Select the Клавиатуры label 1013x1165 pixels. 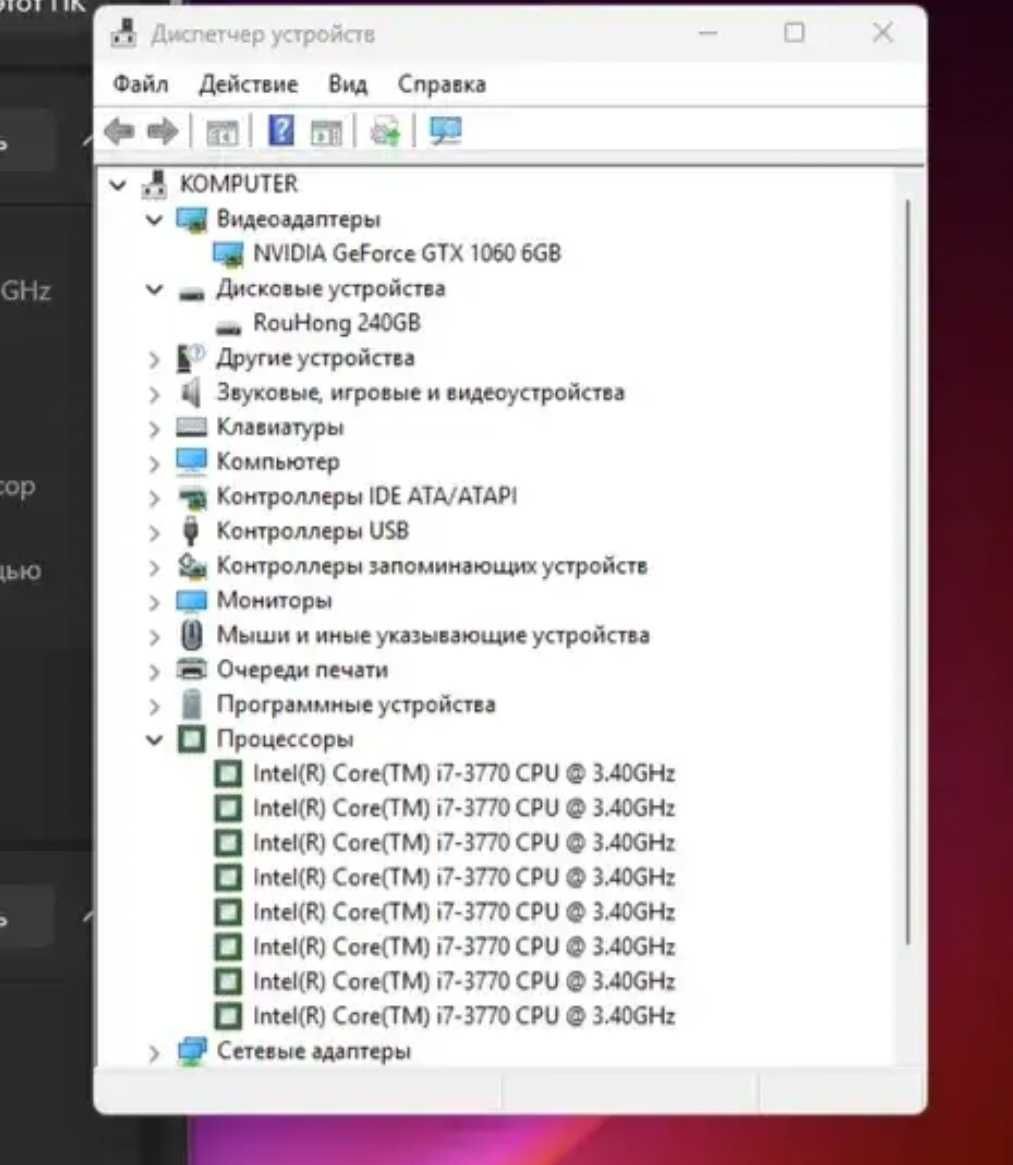tap(280, 427)
